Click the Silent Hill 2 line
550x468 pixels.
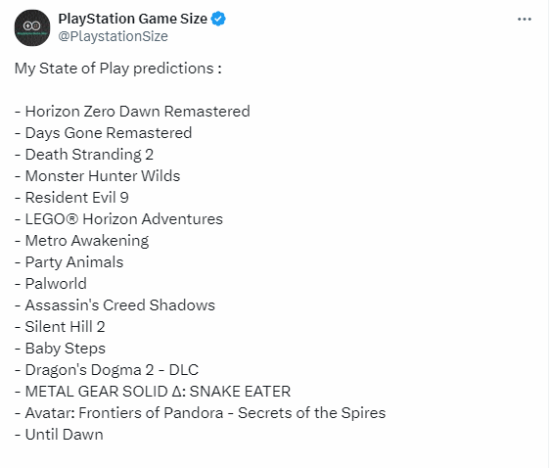[60, 327]
